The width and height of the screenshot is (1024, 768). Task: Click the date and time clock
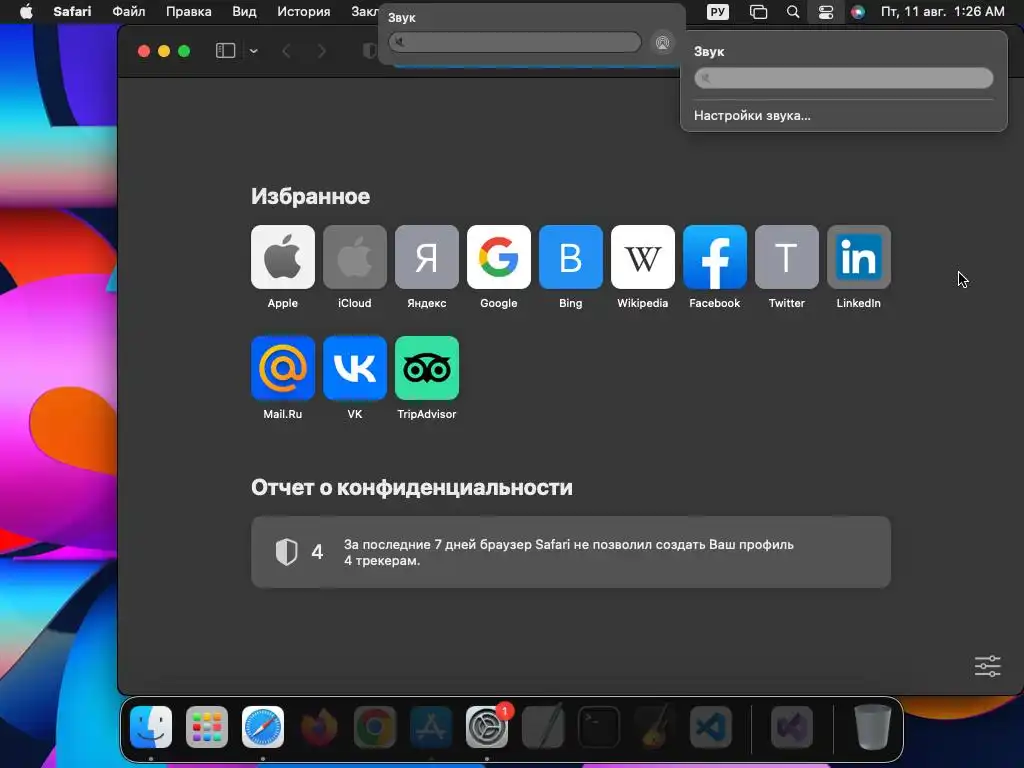[942, 12]
